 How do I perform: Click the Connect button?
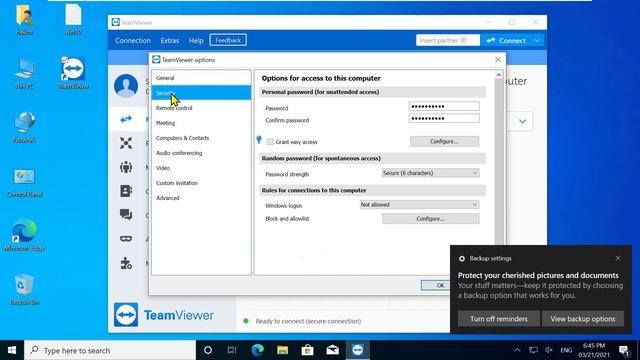point(507,40)
